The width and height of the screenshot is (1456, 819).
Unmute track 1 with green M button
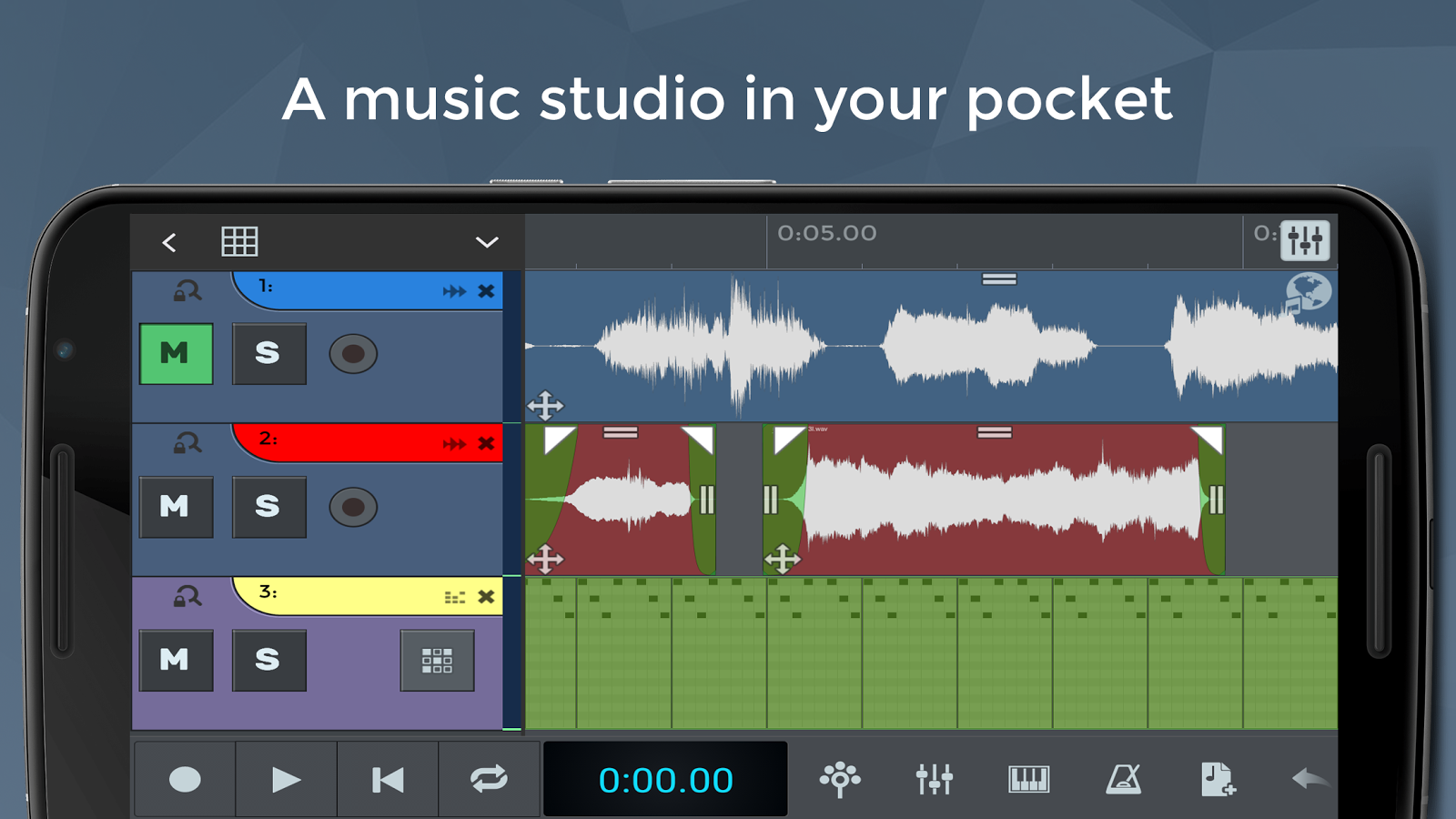coord(177,353)
